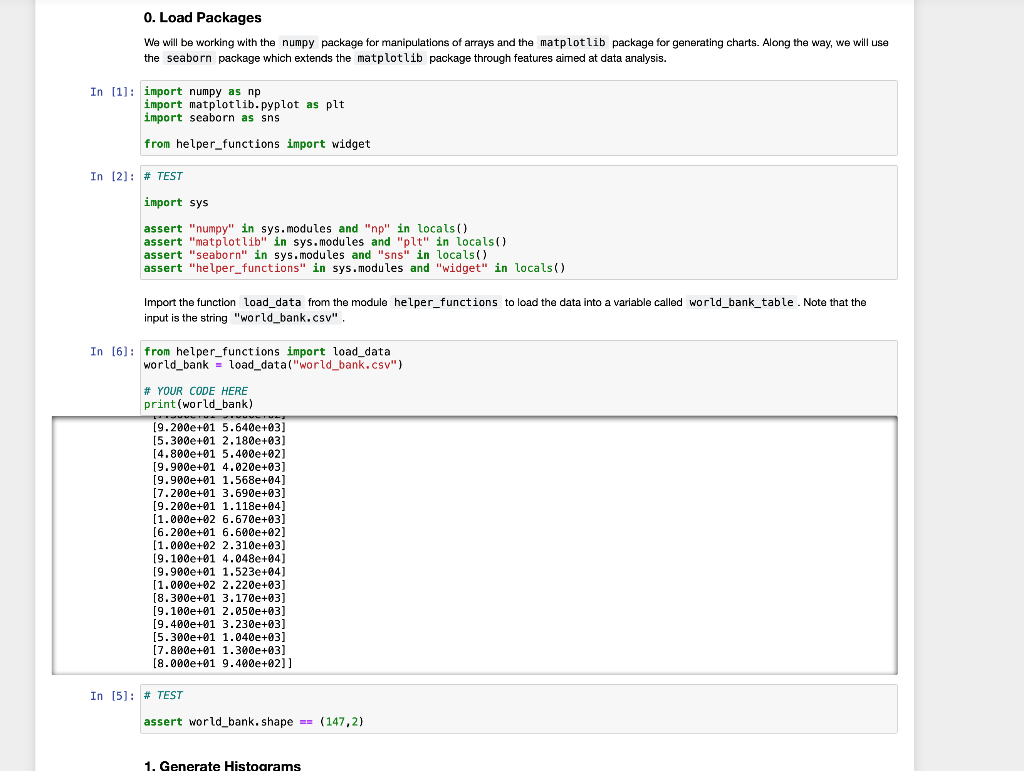The image size is (1024, 771).
Task: Click the scrollable output area of cell 6
Action: coord(475,545)
